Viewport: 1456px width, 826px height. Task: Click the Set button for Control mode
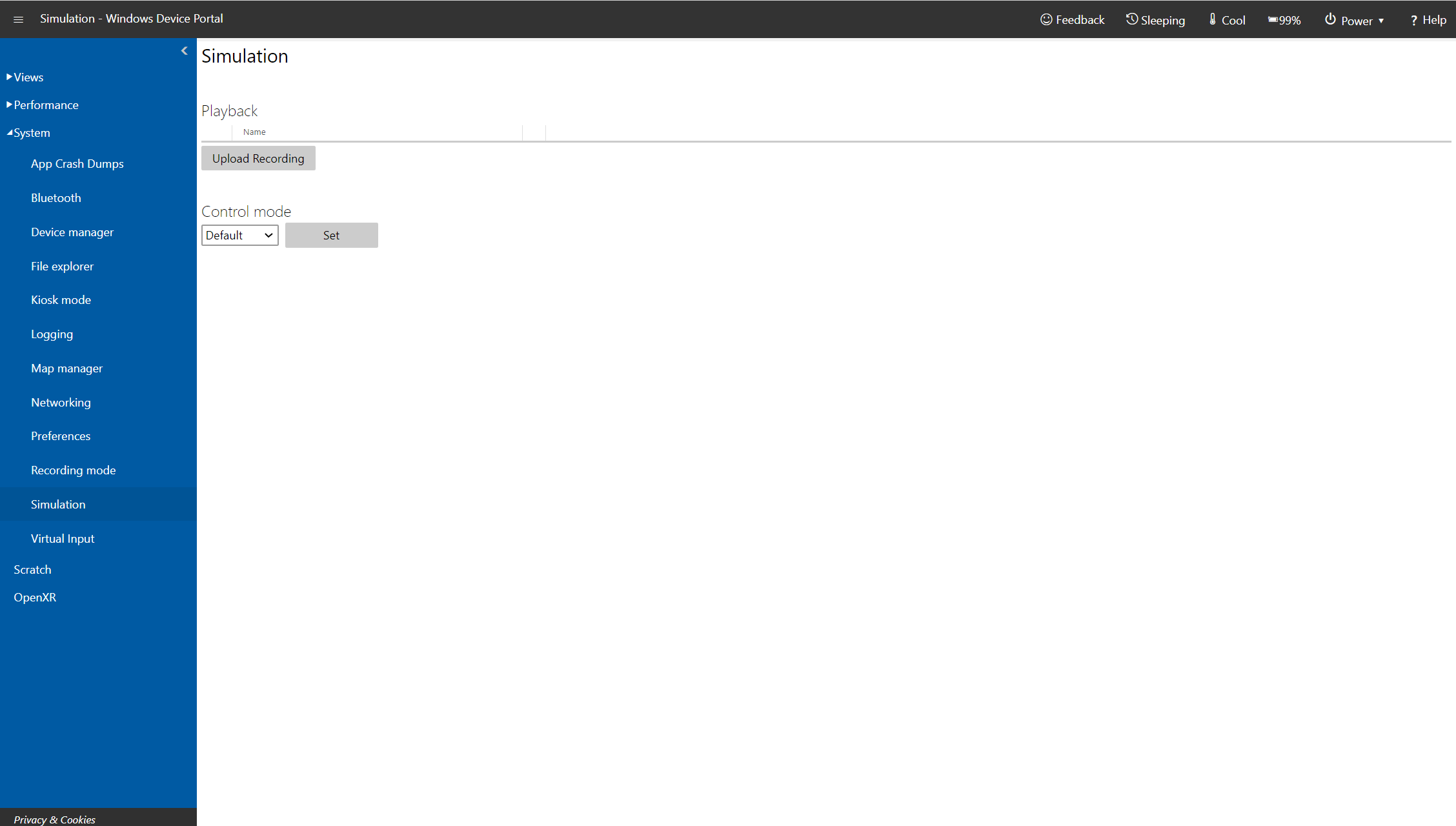(331, 235)
